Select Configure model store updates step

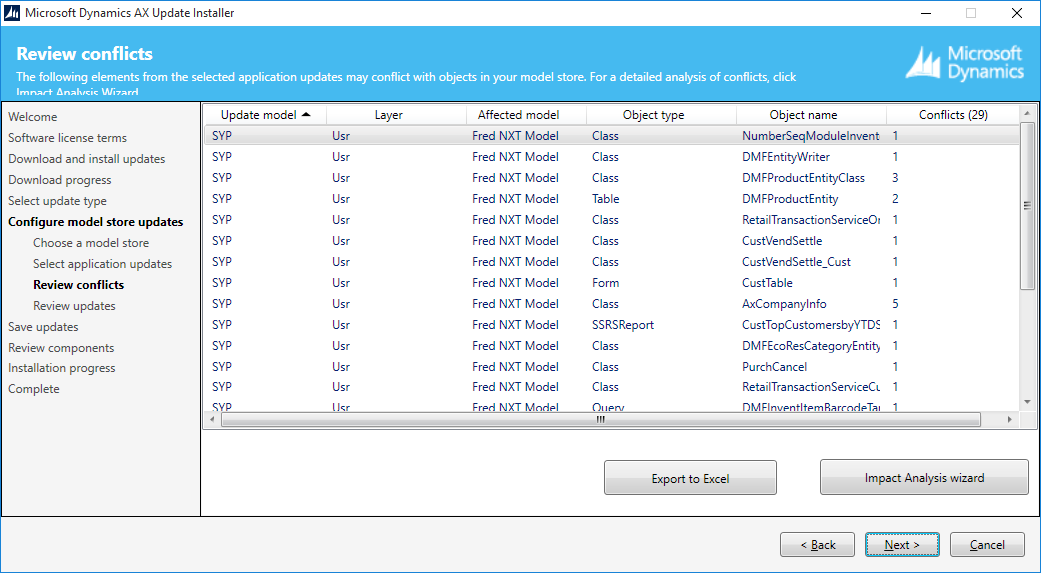click(x=96, y=222)
